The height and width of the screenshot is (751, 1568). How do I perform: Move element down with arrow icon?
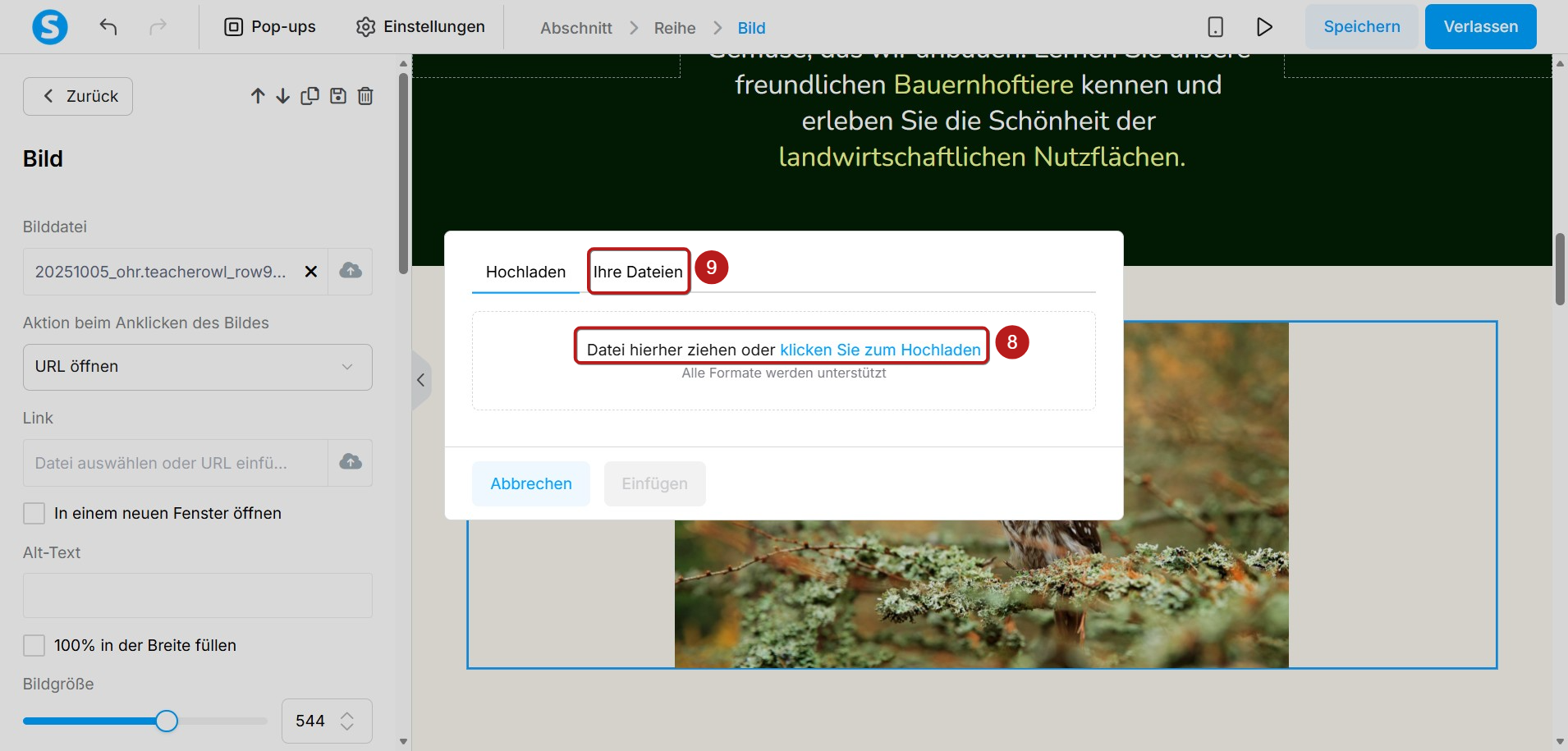(x=283, y=96)
